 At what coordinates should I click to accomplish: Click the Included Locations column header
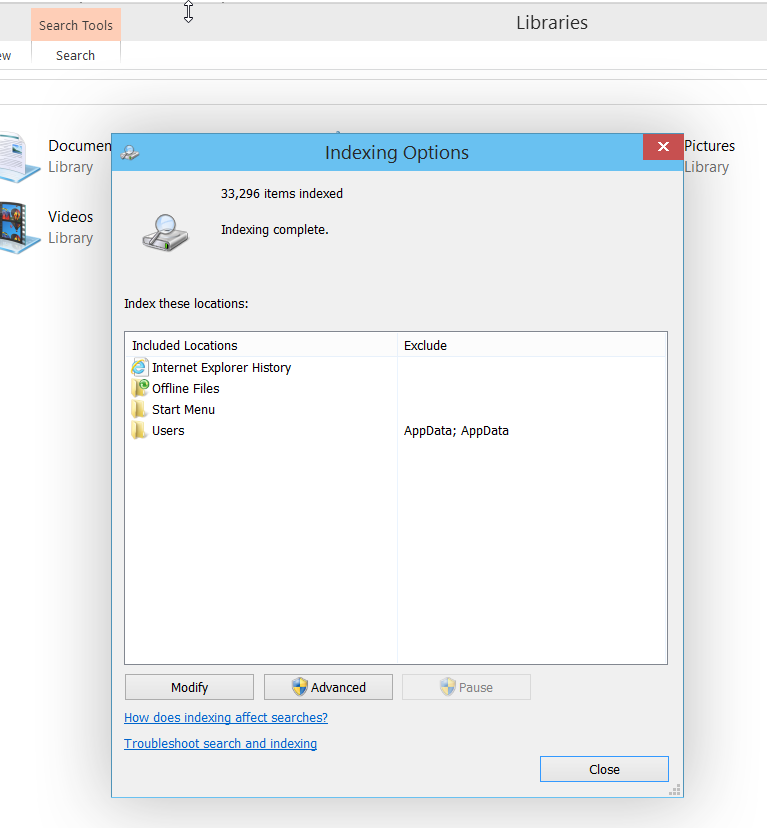261,345
